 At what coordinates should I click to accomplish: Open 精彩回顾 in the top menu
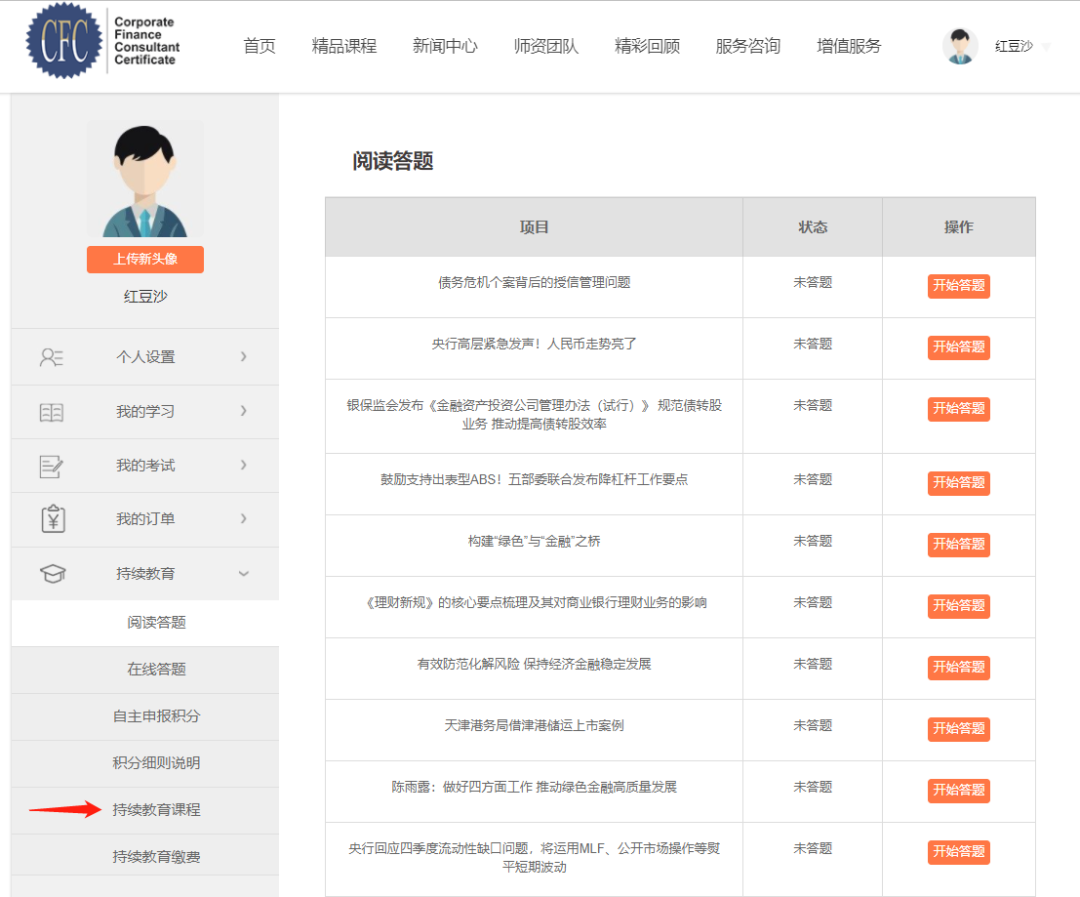(x=647, y=46)
